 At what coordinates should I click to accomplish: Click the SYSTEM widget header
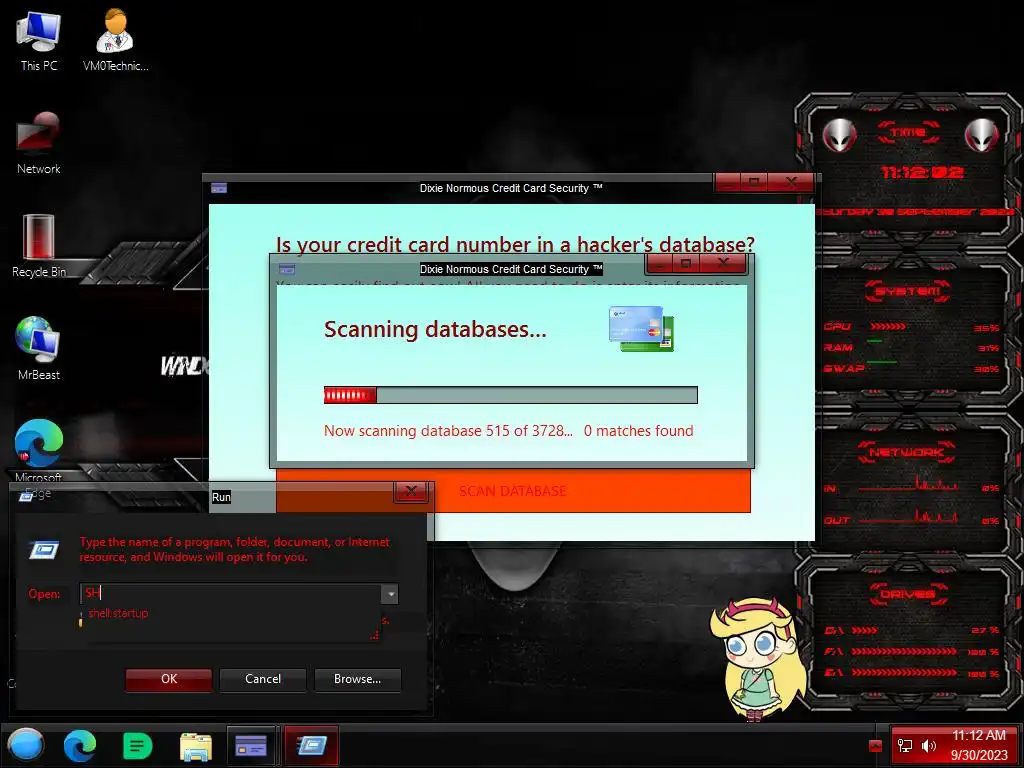coord(907,291)
